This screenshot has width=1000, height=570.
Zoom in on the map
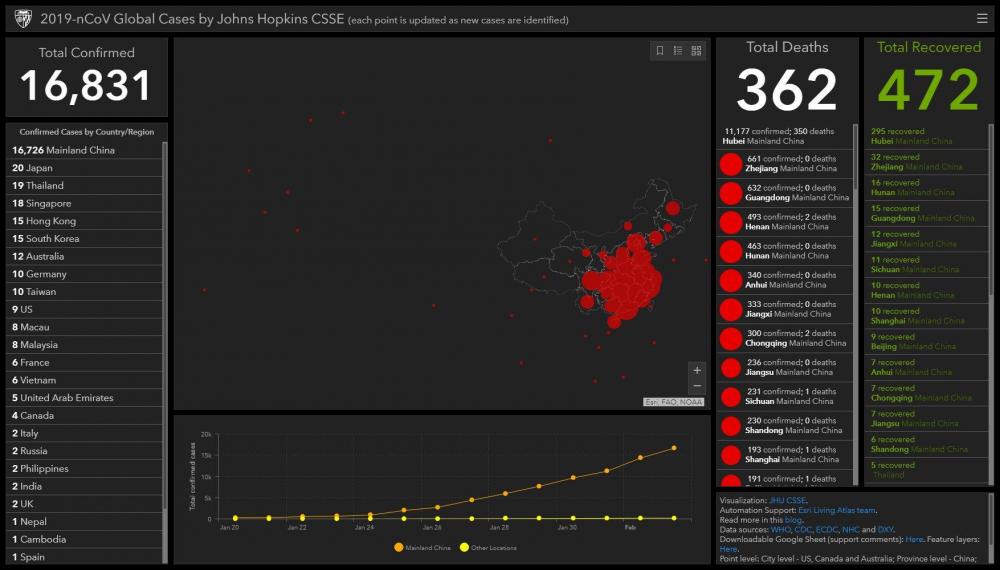click(697, 370)
